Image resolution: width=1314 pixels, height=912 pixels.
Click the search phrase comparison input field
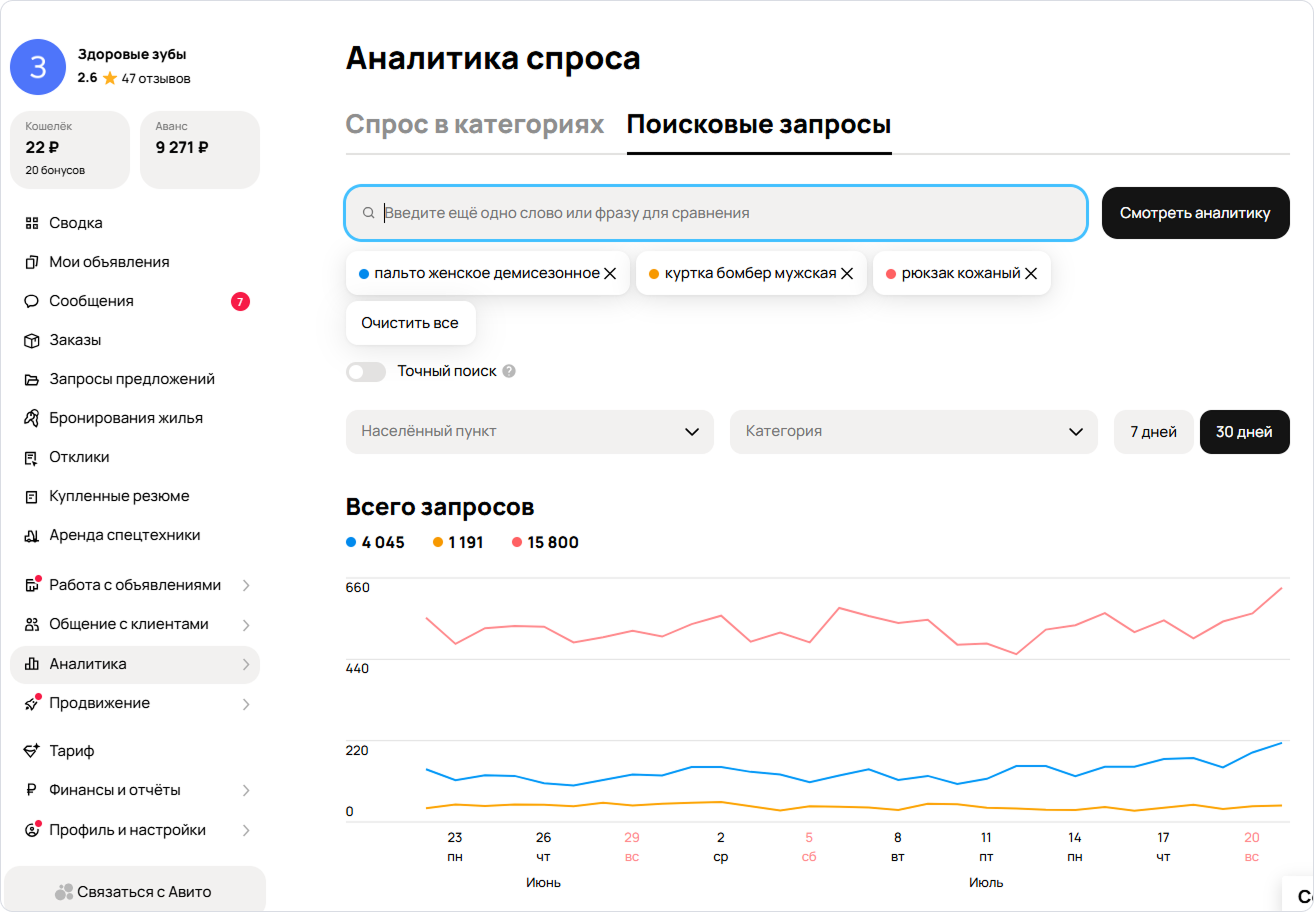tap(730, 213)
